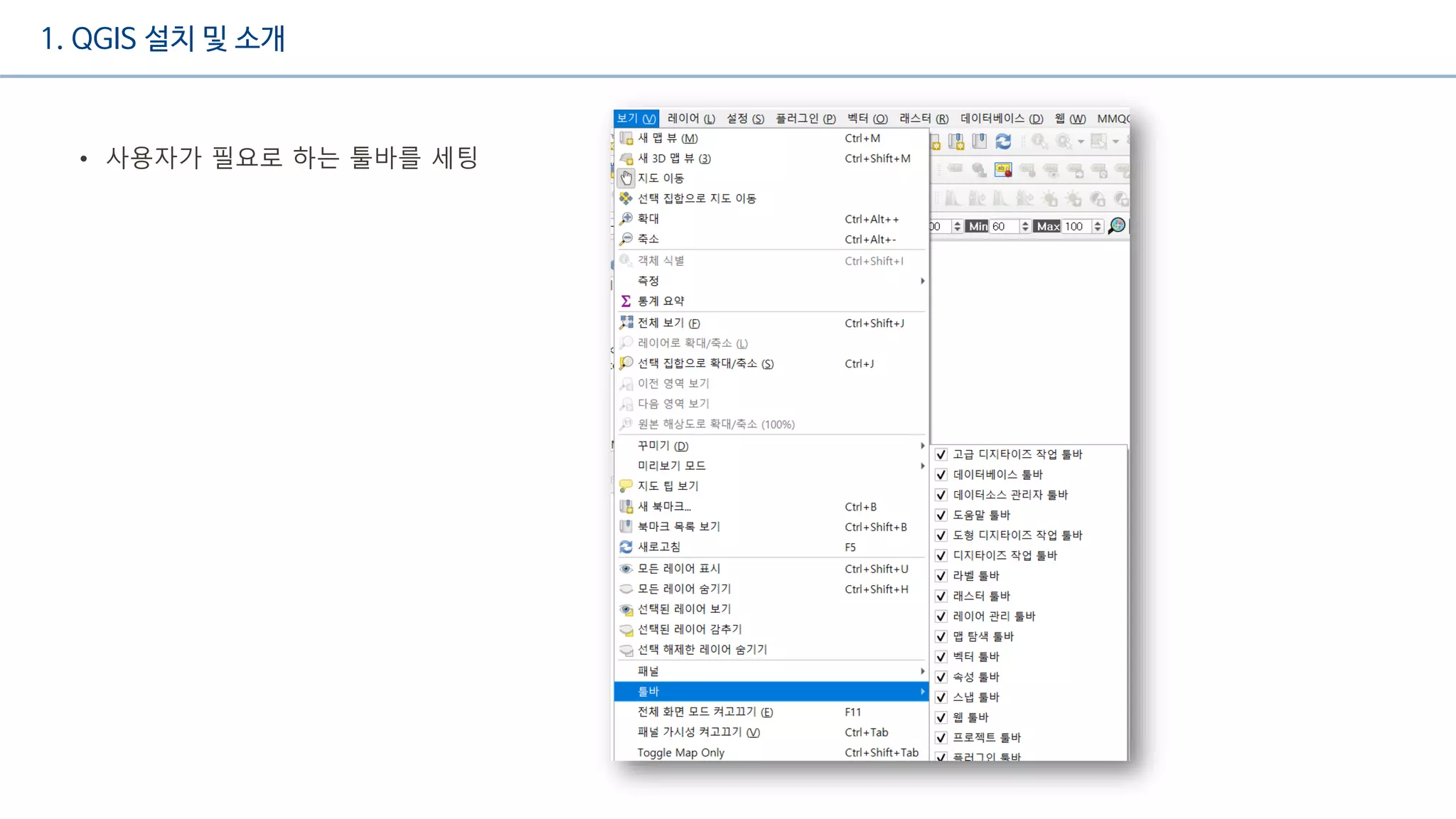Toggle 웹 툴바 checkbox

point(941,717)
